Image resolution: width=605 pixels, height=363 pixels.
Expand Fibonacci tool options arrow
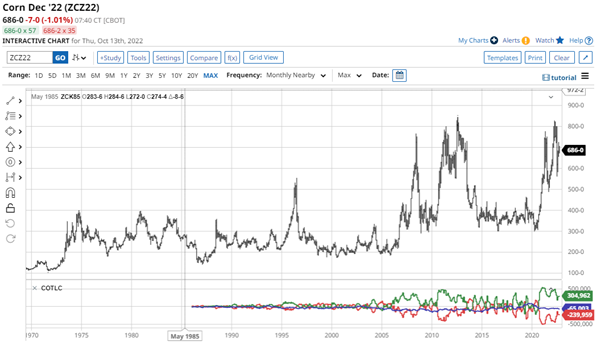click(20, 116)
